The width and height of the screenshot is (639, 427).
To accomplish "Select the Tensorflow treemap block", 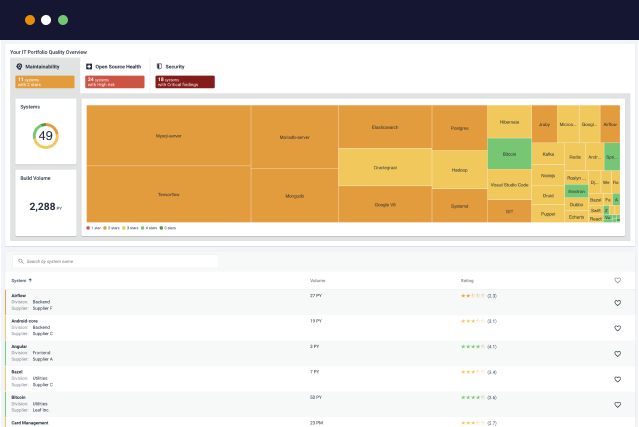I will (x=169, y=194).
